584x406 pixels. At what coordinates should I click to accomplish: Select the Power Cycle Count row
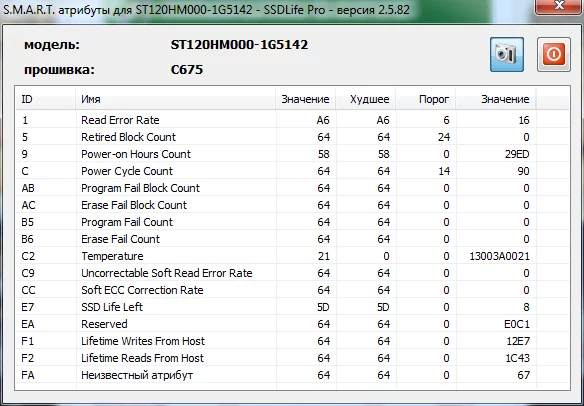coord(292,171)
